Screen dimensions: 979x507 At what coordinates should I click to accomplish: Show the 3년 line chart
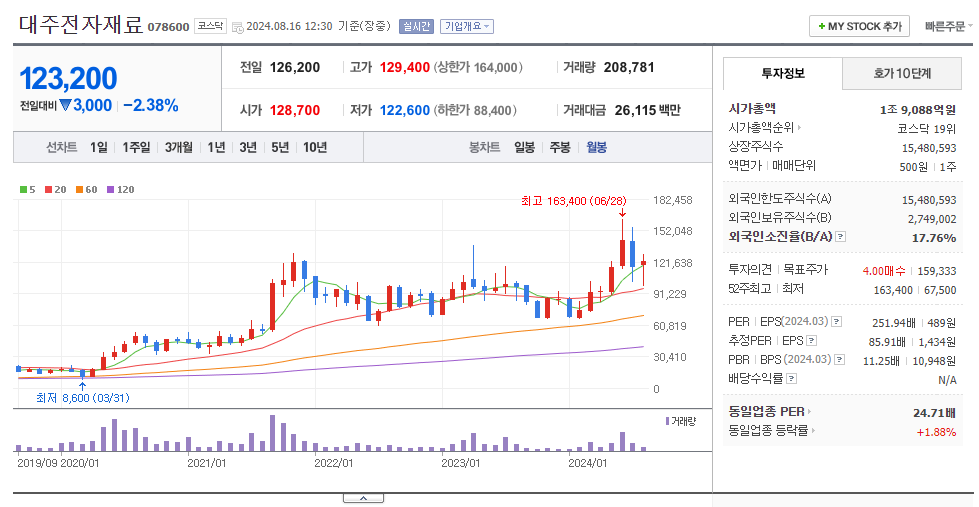(x=248, y=147)
